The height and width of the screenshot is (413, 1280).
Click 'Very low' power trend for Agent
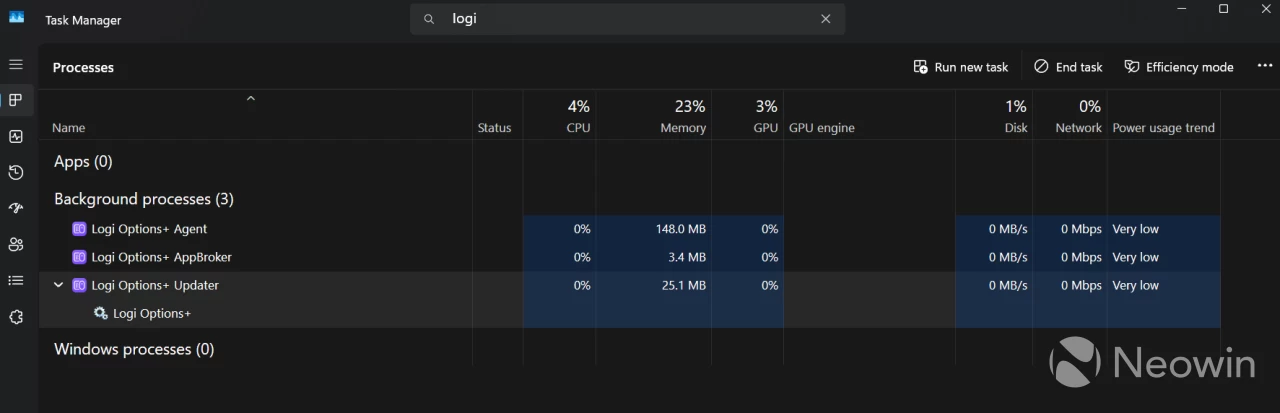1136,229
